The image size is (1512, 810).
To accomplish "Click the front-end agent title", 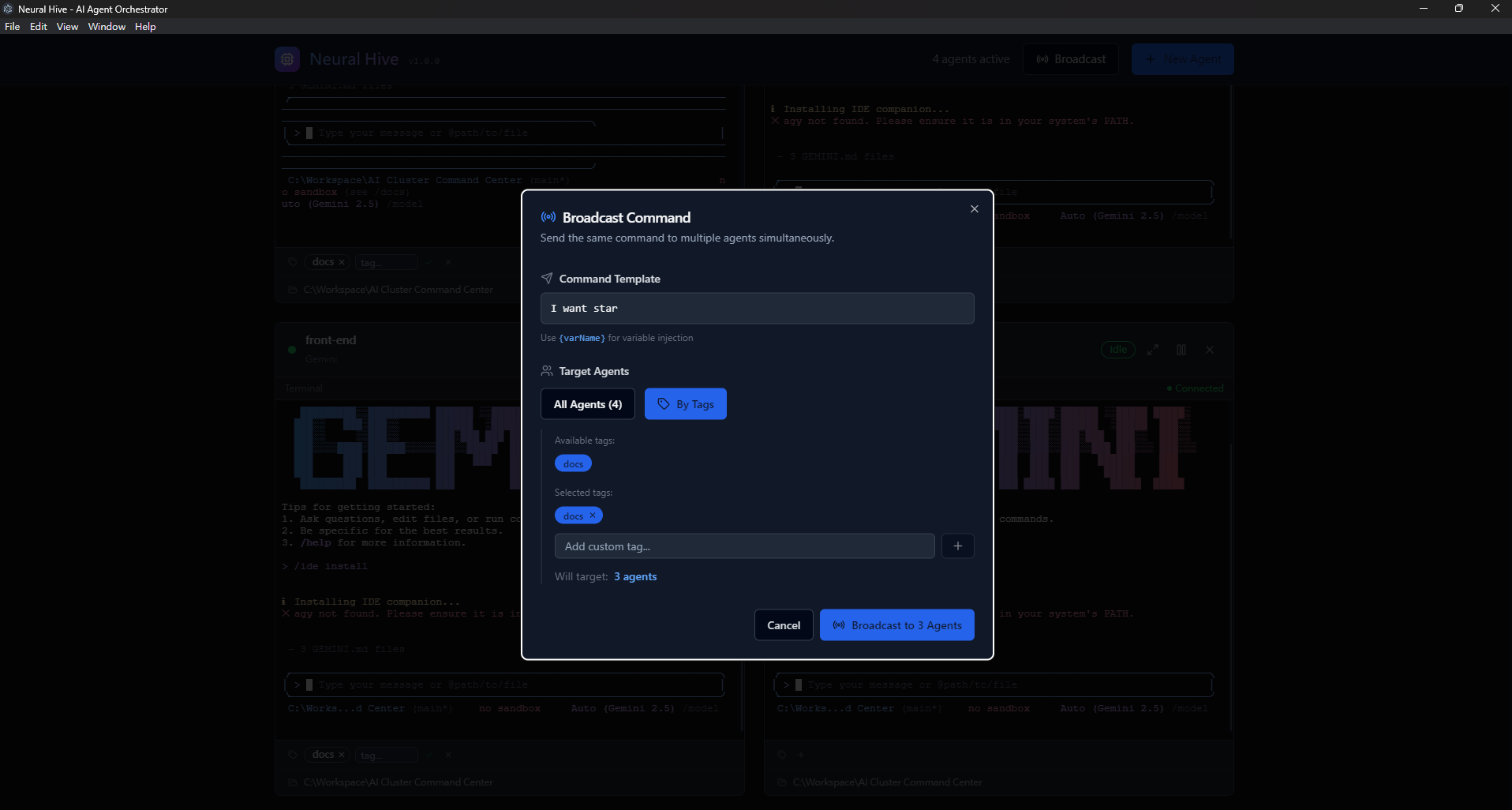I will coord(331,340).
